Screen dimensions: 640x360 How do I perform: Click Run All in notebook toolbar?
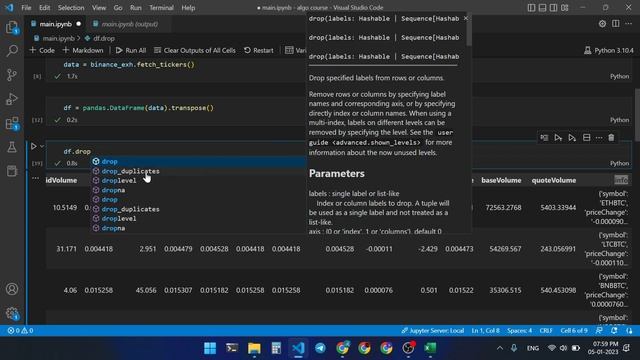[131, 50]
